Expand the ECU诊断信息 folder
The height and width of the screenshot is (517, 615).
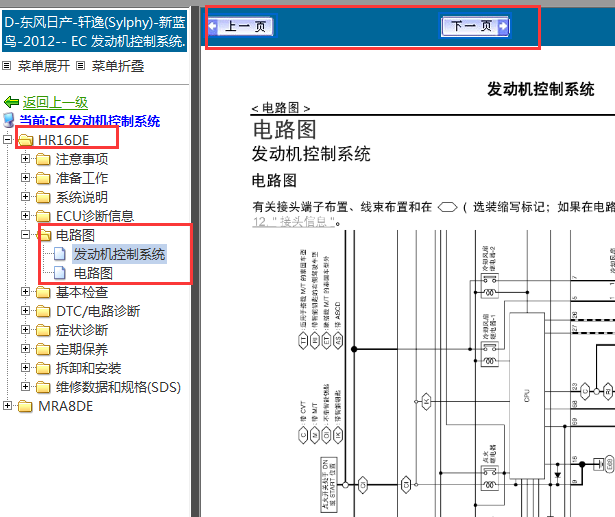[25, 215]
